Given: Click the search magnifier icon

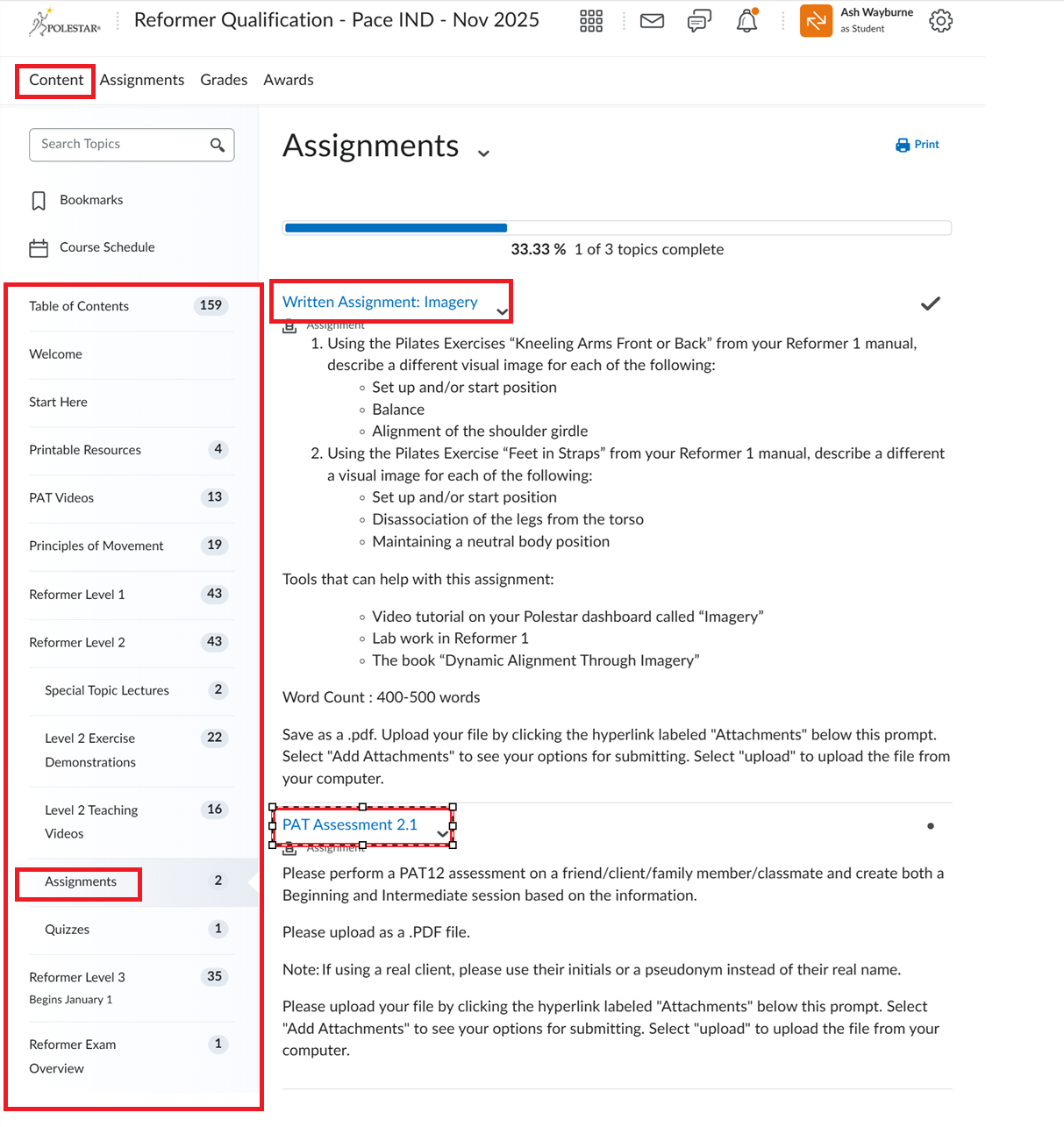Looking at the screenshot, I should pos(218,145).
